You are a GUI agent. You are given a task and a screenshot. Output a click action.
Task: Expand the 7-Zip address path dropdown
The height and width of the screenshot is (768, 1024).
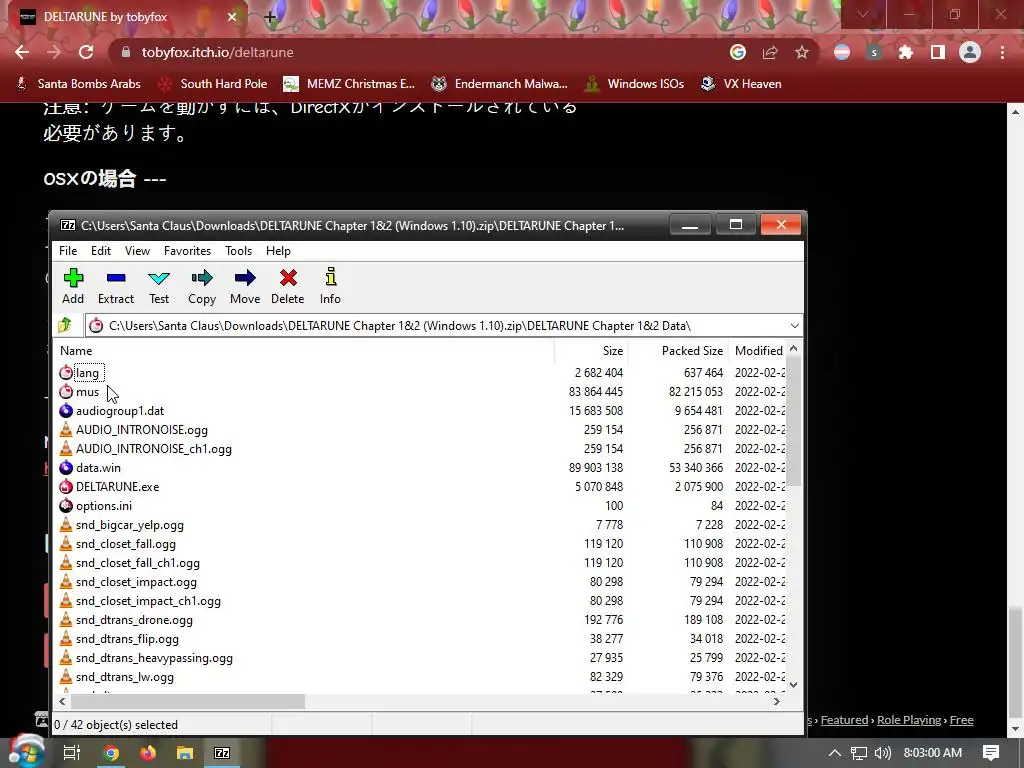click(x=794, y=325)
